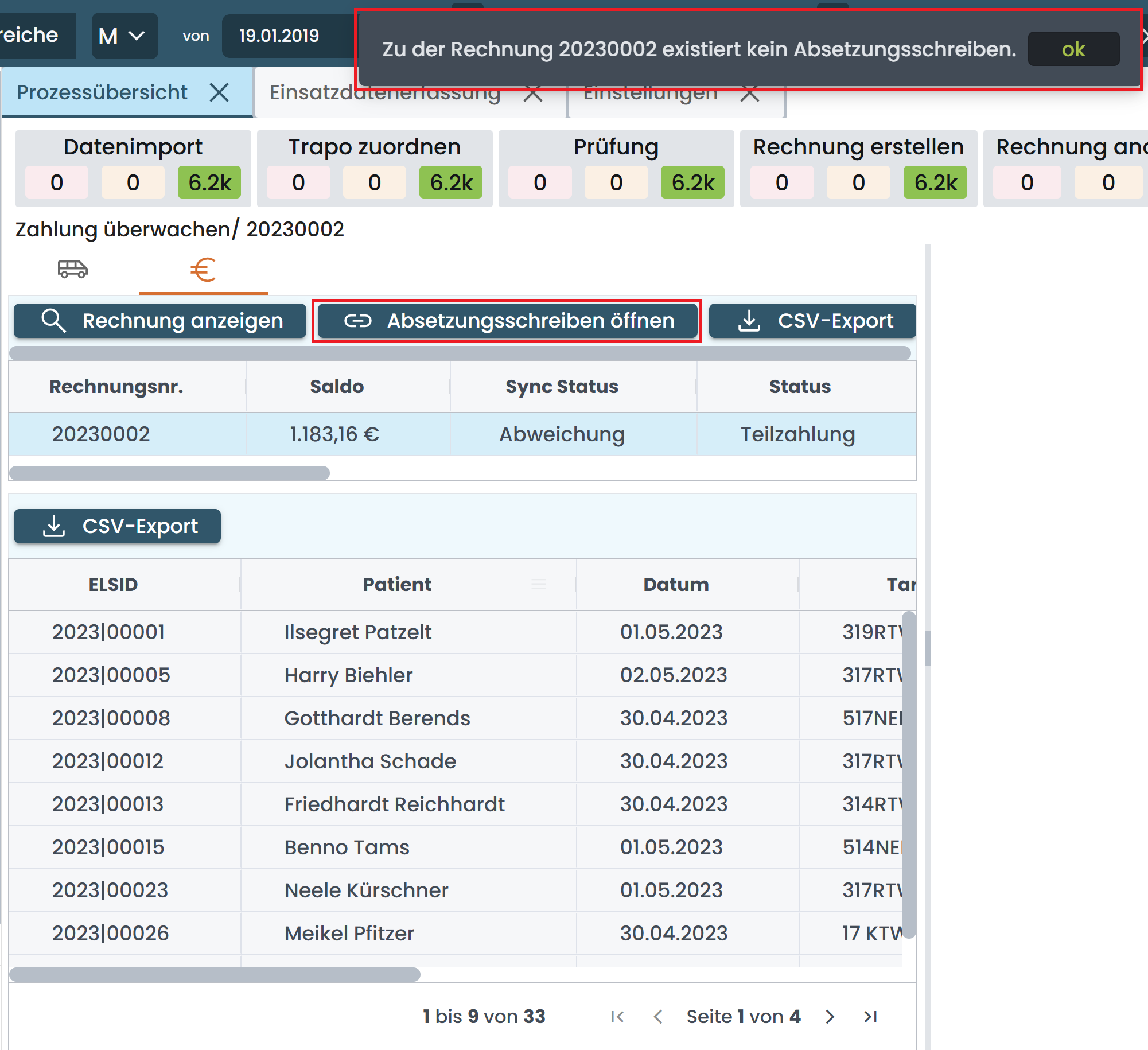The image size is (1148, 1050).
Task: Click upper CSV-Export button beside Absetzungsschreiben
Action: tap(812, 321)
